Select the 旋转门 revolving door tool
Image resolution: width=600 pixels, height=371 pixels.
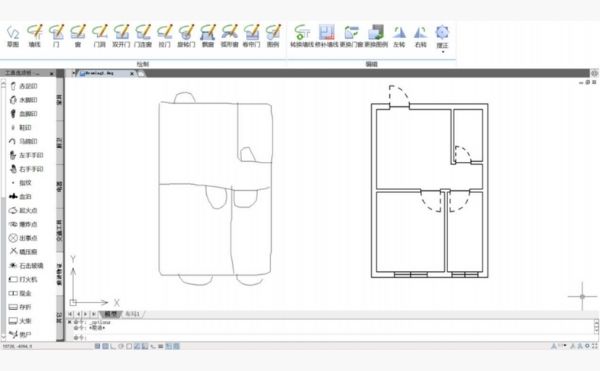186,36
